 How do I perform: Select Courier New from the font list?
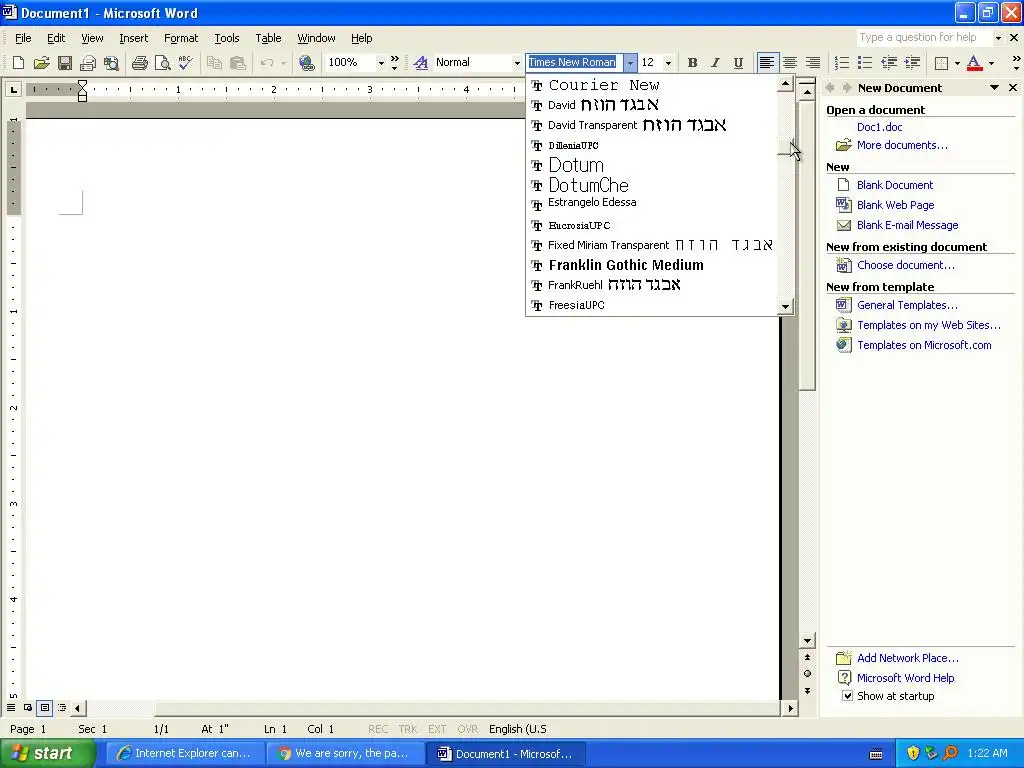coord(651,85)
